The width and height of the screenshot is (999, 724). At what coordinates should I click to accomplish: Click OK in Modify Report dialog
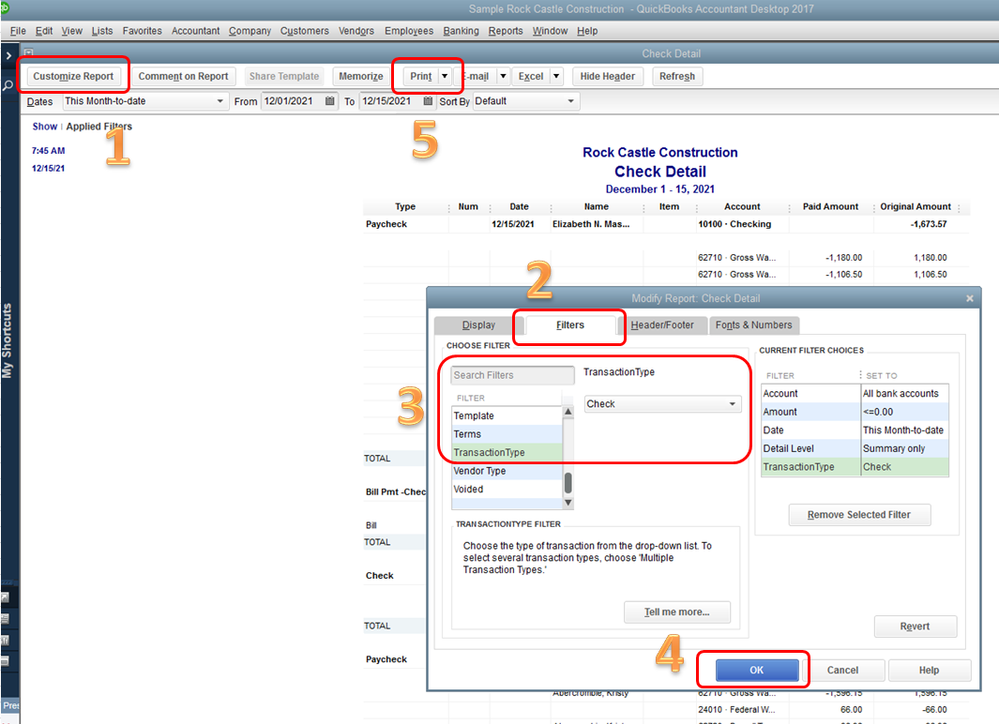[756, 670]
